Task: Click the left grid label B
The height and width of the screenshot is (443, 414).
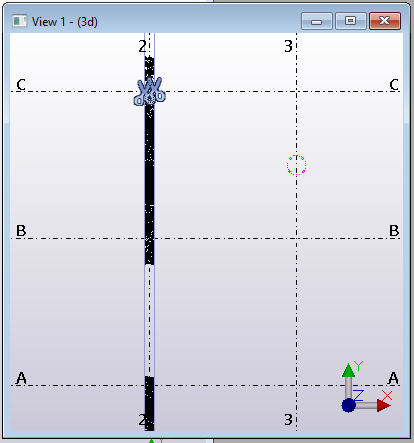Action: click(21, 231)
